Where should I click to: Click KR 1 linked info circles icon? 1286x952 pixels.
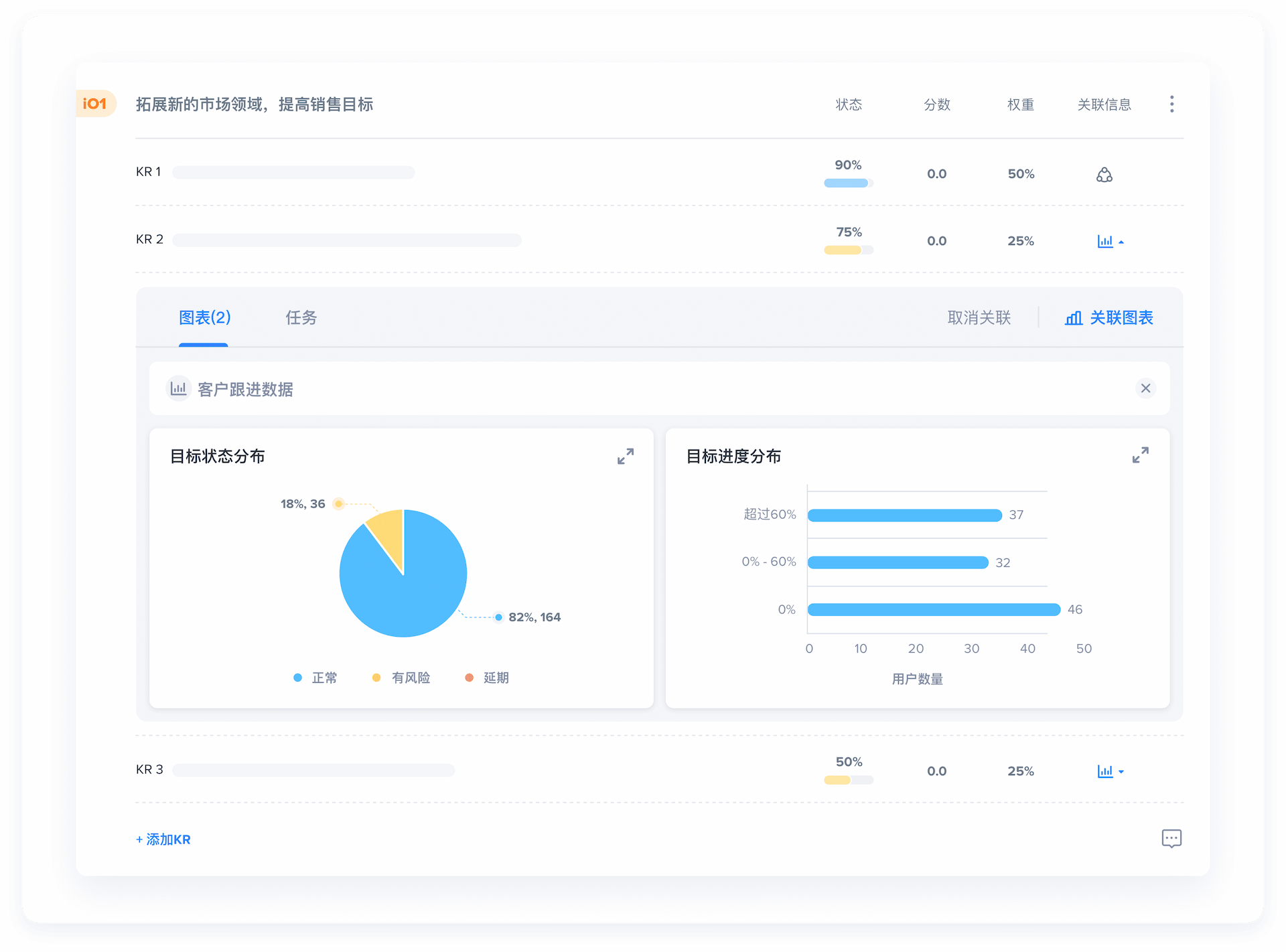coord(1104,175)
